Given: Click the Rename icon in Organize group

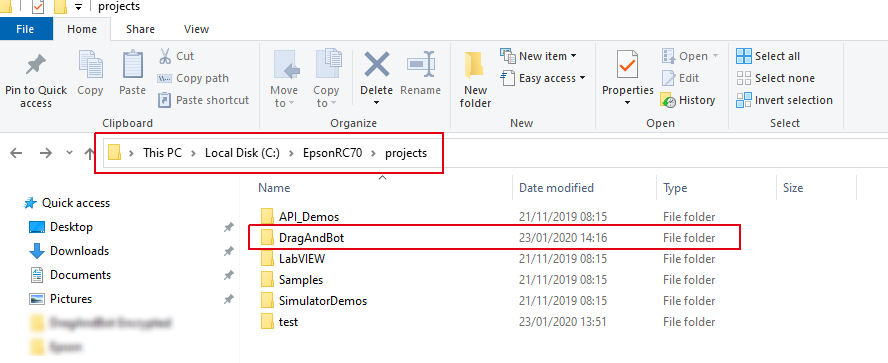Looking at the screenshot, I should click(x=420, y=64).
